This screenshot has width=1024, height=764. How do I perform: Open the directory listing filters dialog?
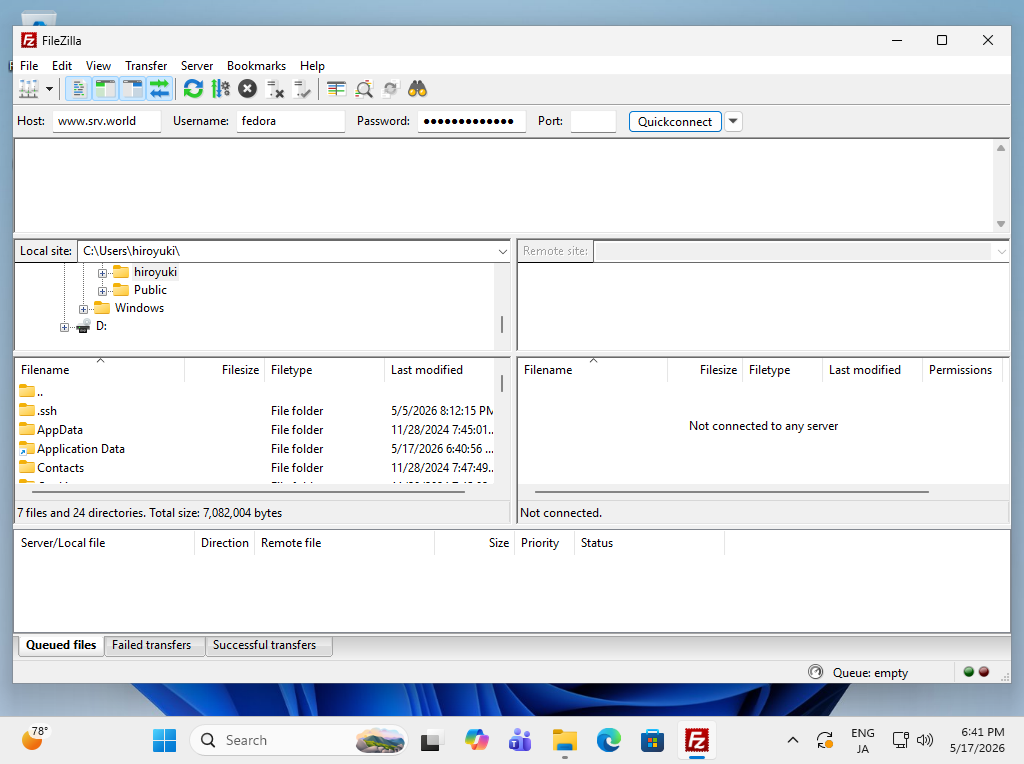[x=336, y=89]
